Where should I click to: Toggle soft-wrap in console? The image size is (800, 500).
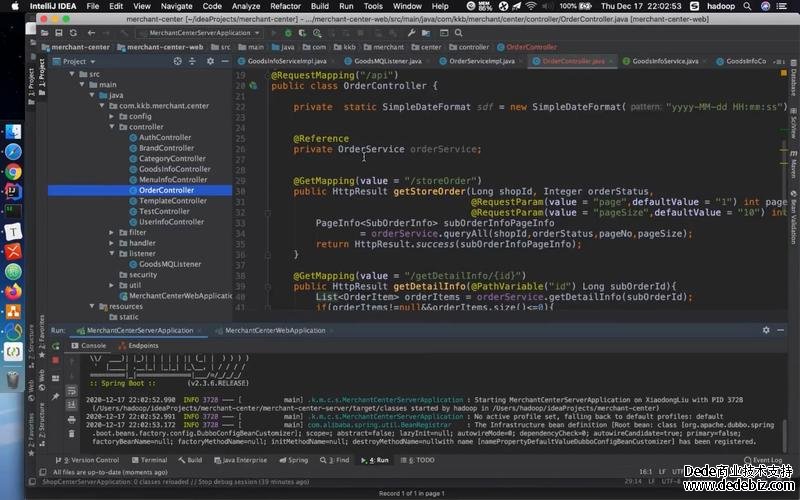tap(71, 391)
